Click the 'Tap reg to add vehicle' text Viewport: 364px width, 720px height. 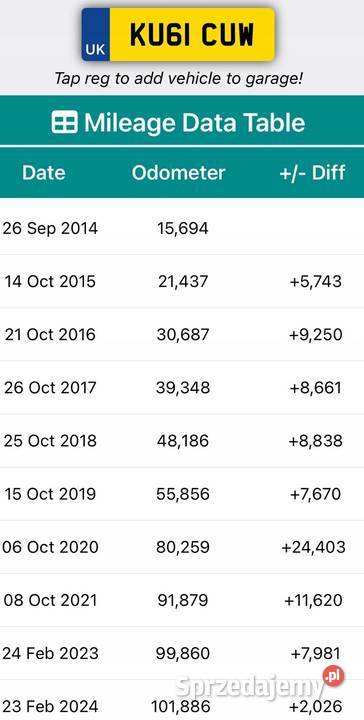(179, 78)
